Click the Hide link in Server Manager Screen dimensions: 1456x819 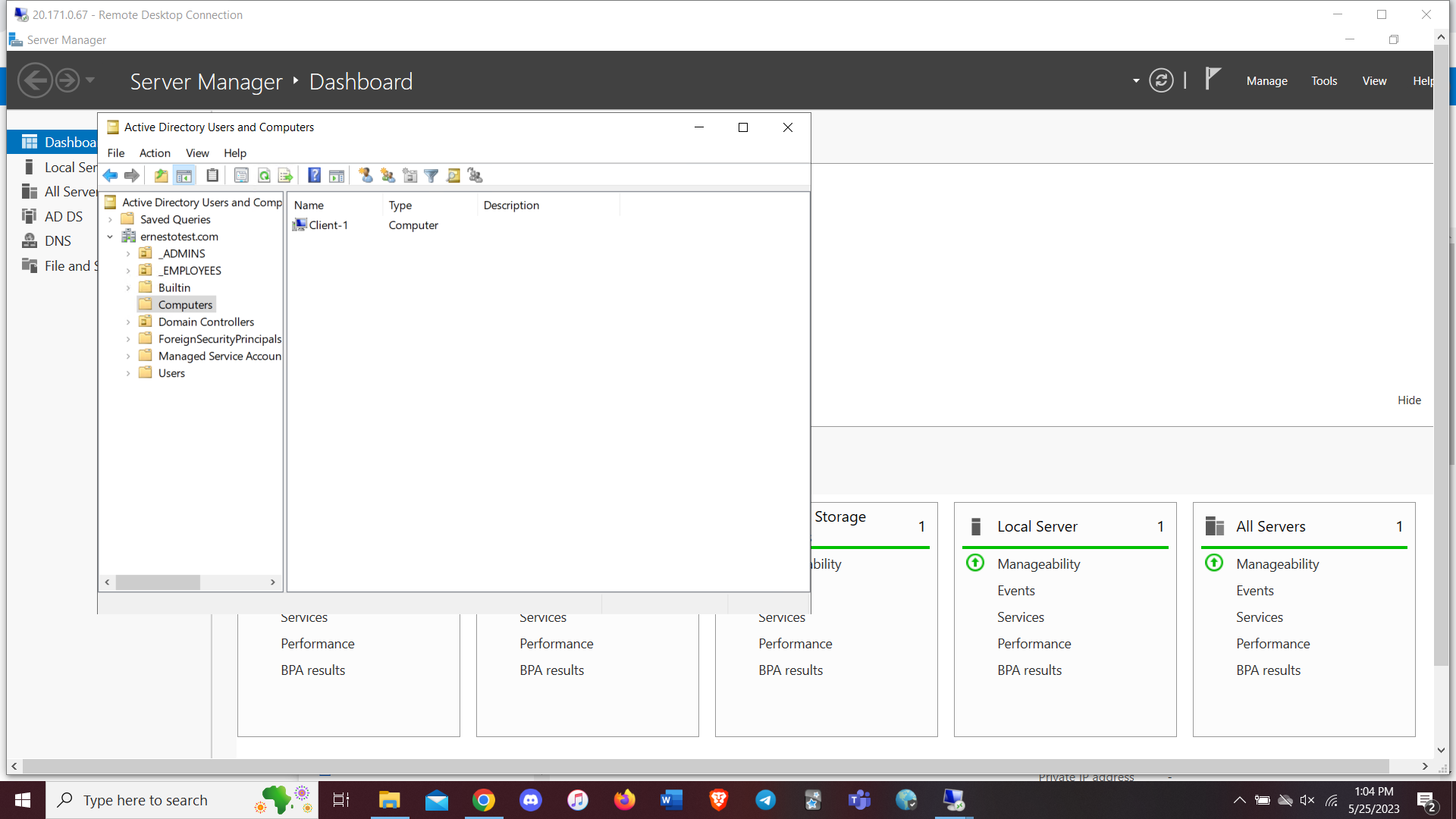click(x=1408, y=400)
